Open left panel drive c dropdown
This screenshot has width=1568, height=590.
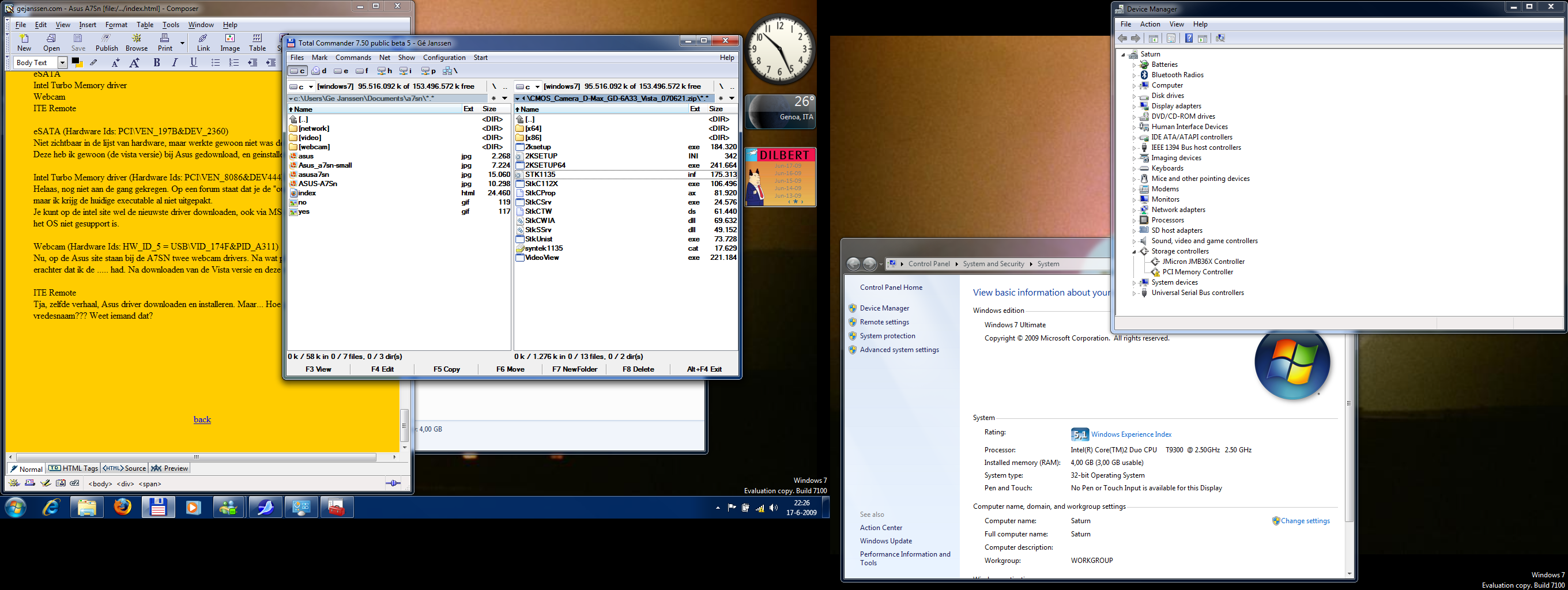click(x=311, y=86)
